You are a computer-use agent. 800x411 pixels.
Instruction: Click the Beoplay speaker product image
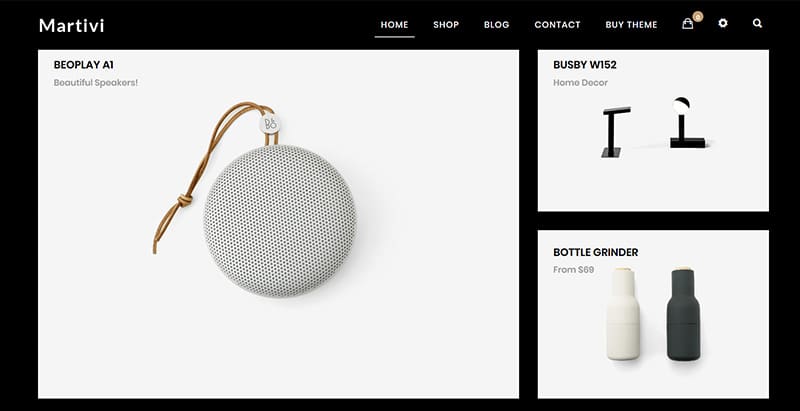click(x=255, y=199)
